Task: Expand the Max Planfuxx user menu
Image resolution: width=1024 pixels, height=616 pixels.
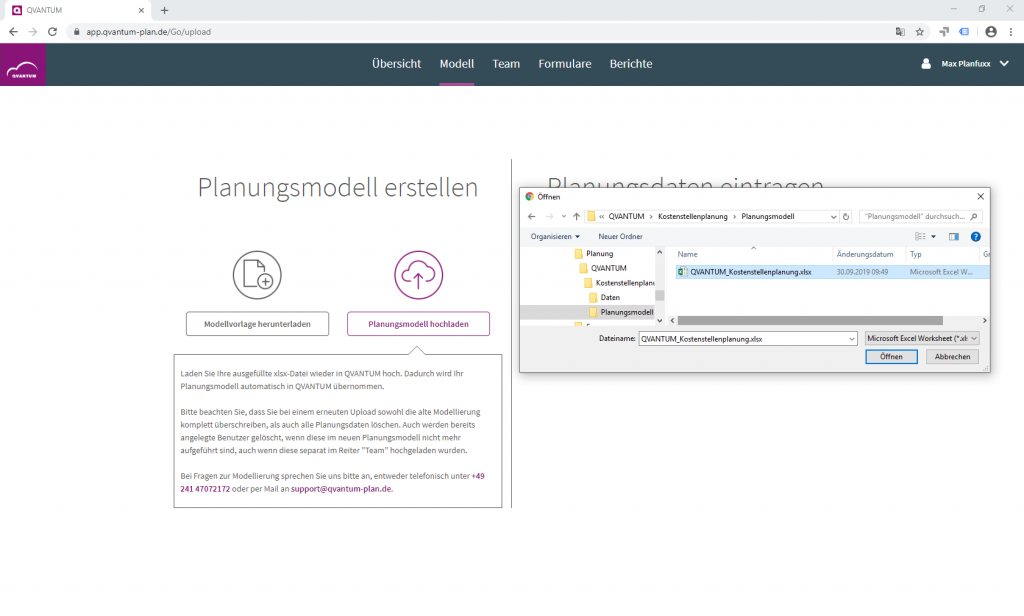Action: (x=1004, y=64)
